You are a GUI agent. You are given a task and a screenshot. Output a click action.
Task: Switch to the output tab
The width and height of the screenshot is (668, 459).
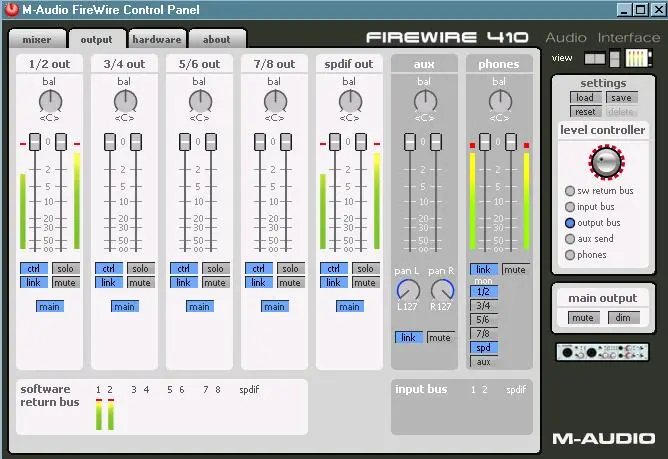[97, 39]
